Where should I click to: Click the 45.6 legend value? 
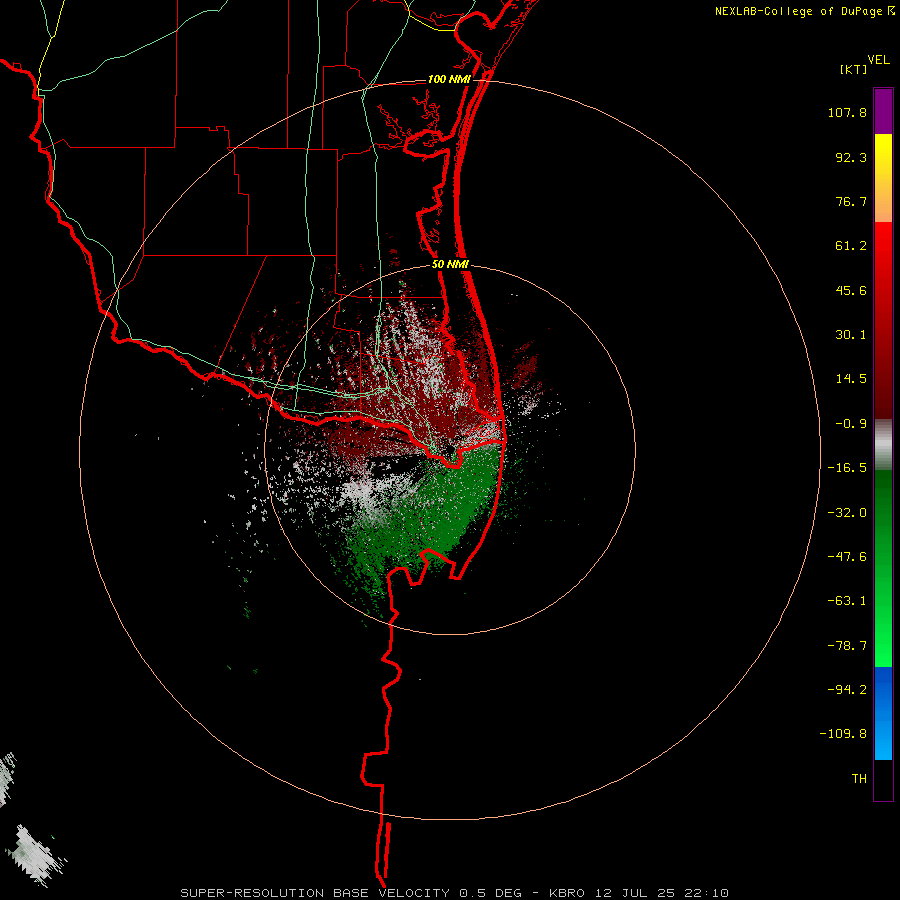[851, 290]
